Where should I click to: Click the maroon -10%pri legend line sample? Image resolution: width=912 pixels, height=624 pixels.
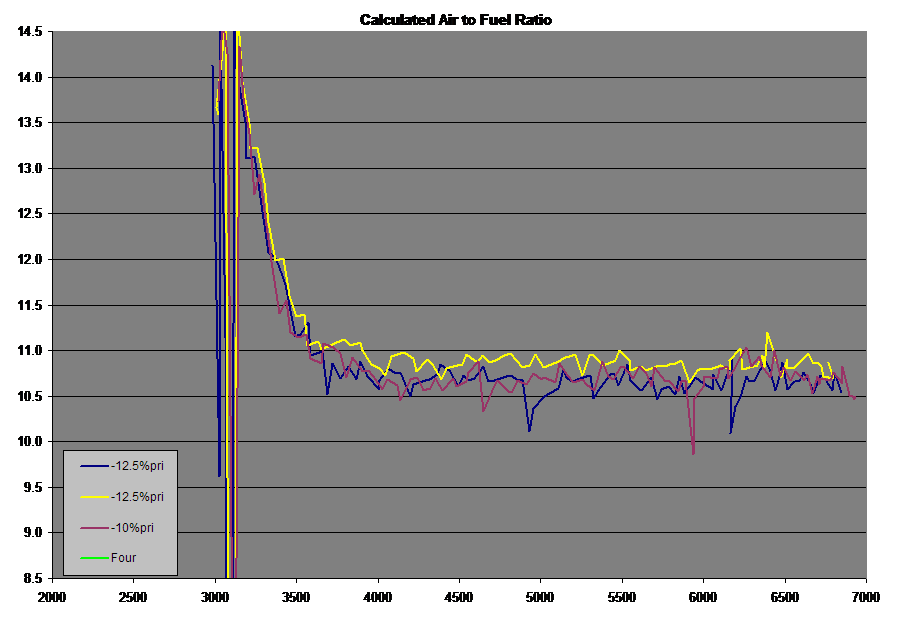pyautogui.click(x=94, y=527)
